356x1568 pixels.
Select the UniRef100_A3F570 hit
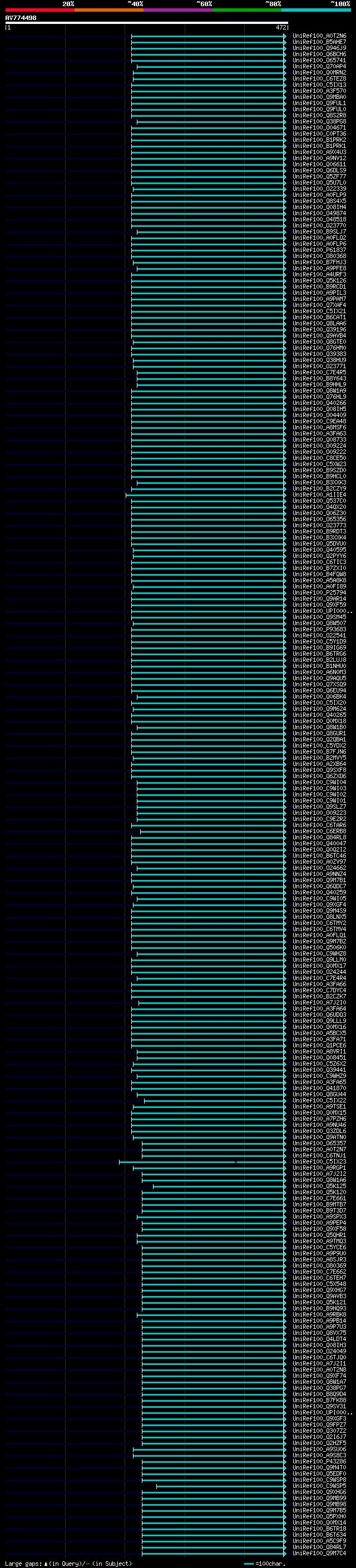coord(319,91)
